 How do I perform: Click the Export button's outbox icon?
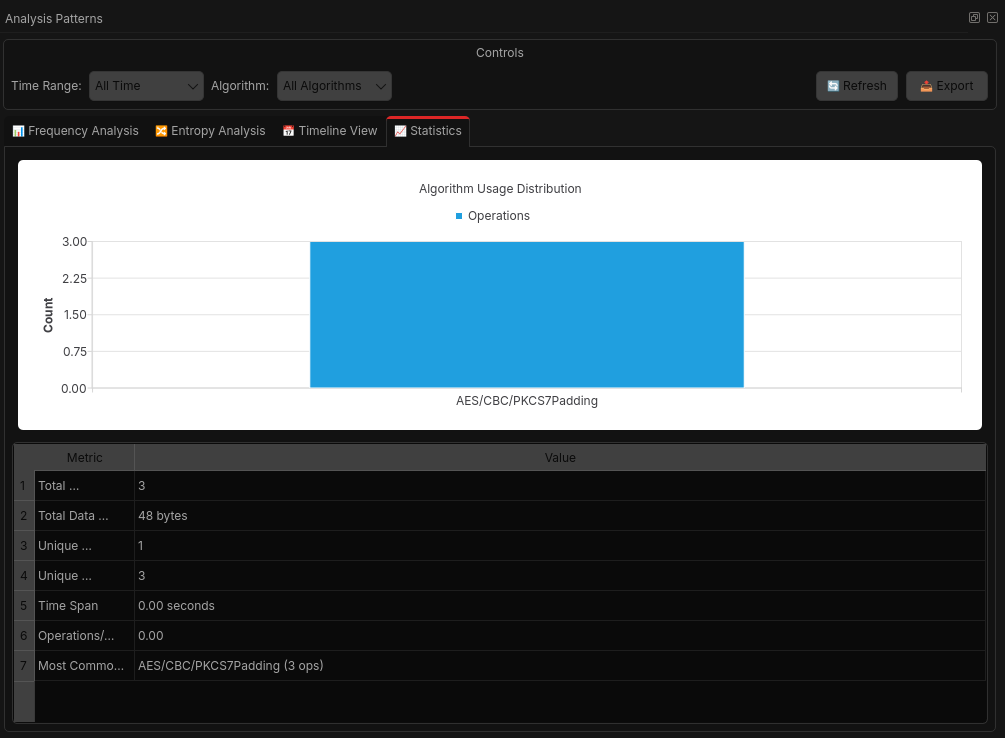coord(926,86)
